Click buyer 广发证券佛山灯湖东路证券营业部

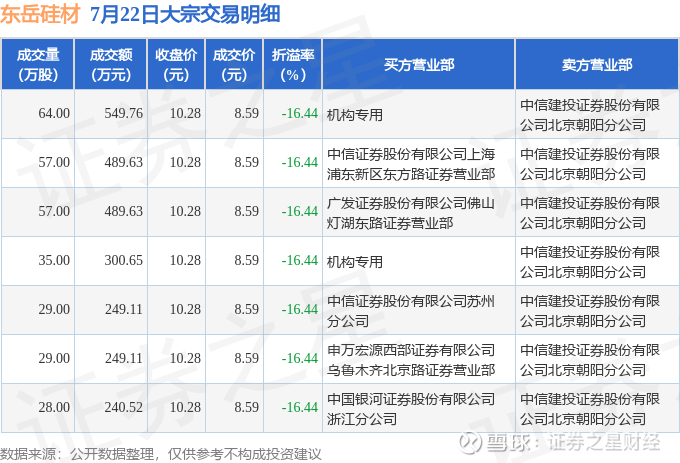coord(411,213)
